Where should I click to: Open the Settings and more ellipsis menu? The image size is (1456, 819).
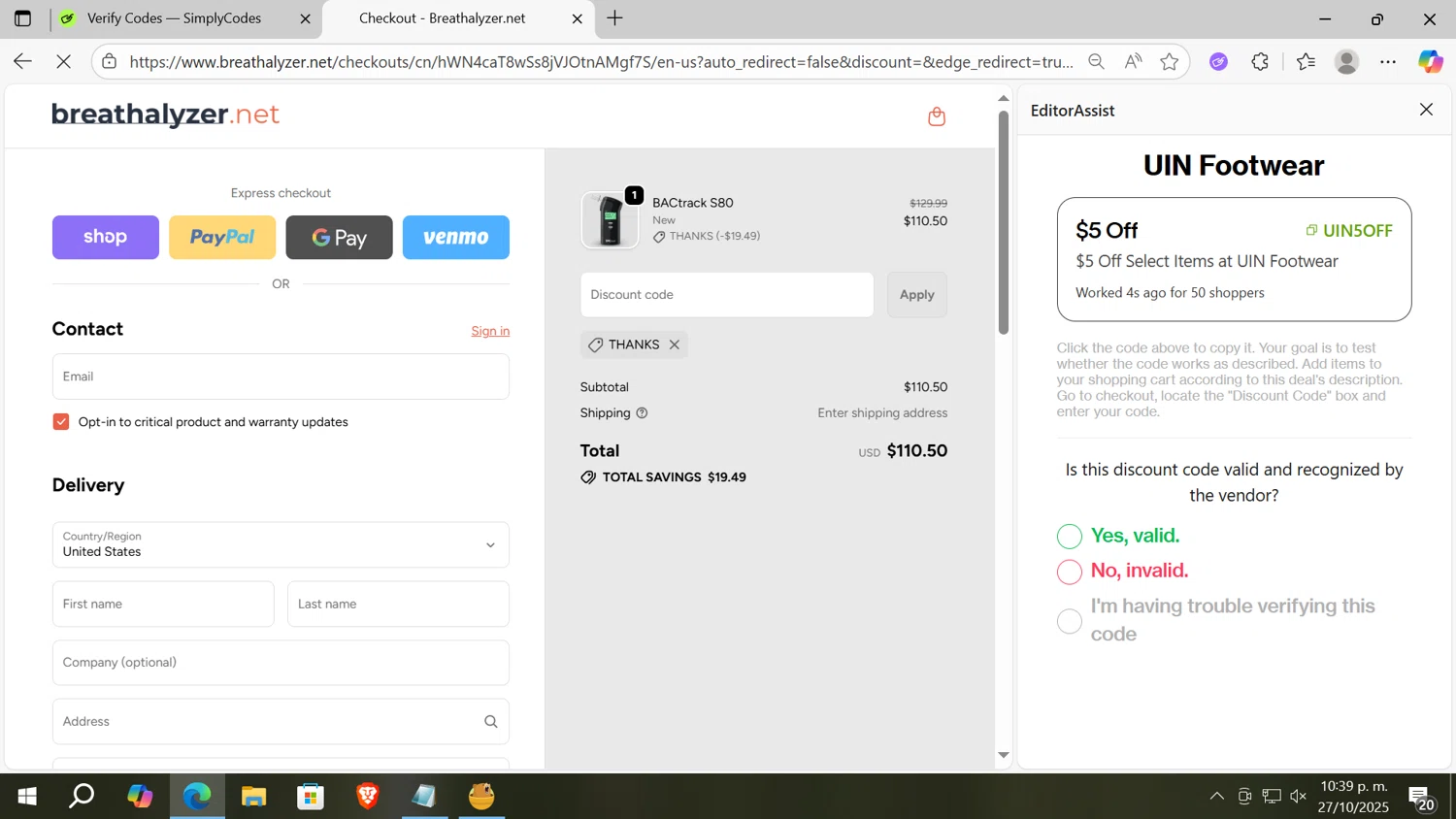1388,61
